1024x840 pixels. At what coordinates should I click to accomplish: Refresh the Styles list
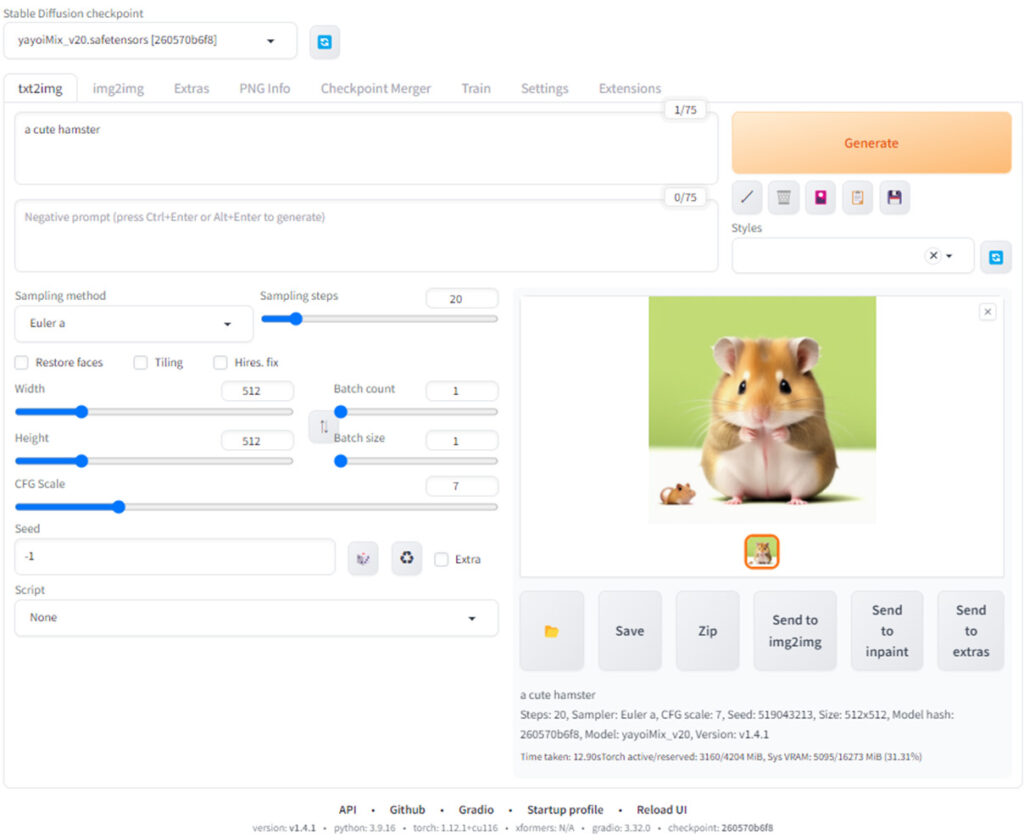995,257
